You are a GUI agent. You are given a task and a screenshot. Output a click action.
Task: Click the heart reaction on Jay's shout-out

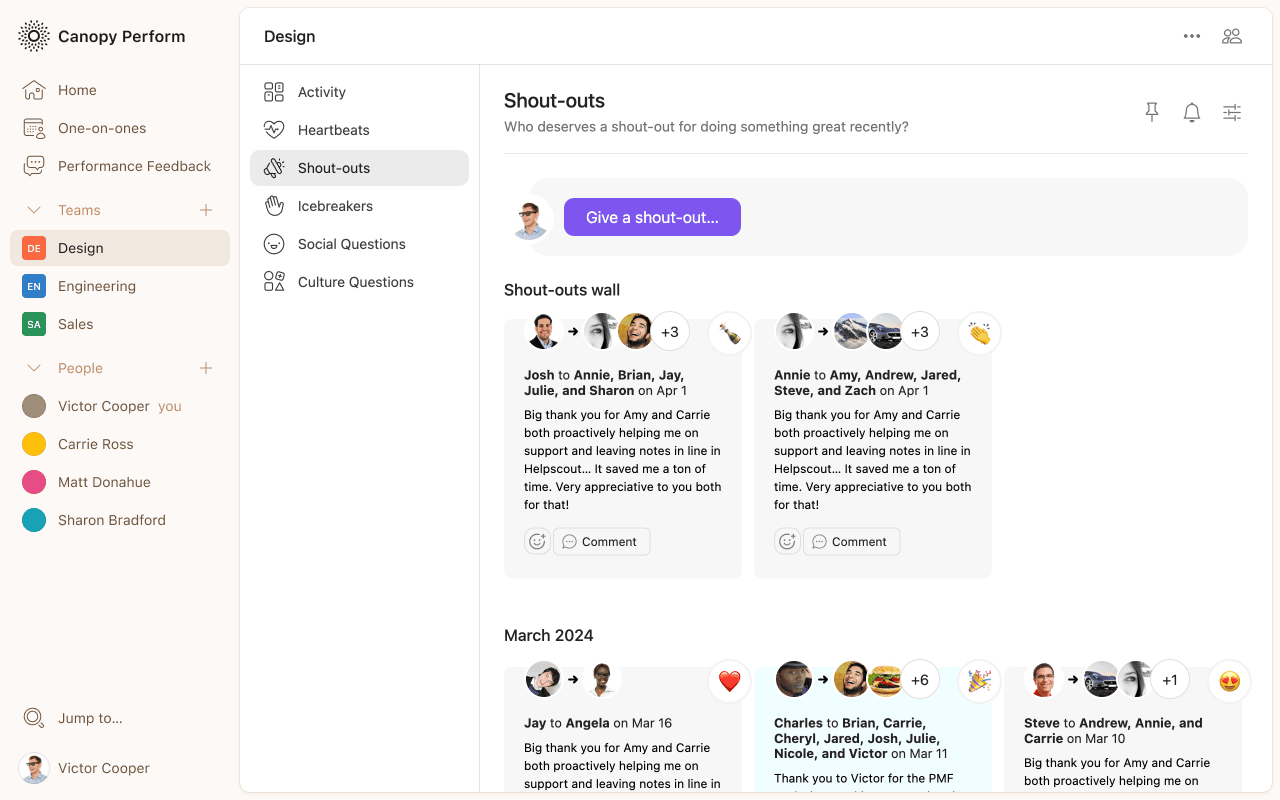[x=730, y=681]
